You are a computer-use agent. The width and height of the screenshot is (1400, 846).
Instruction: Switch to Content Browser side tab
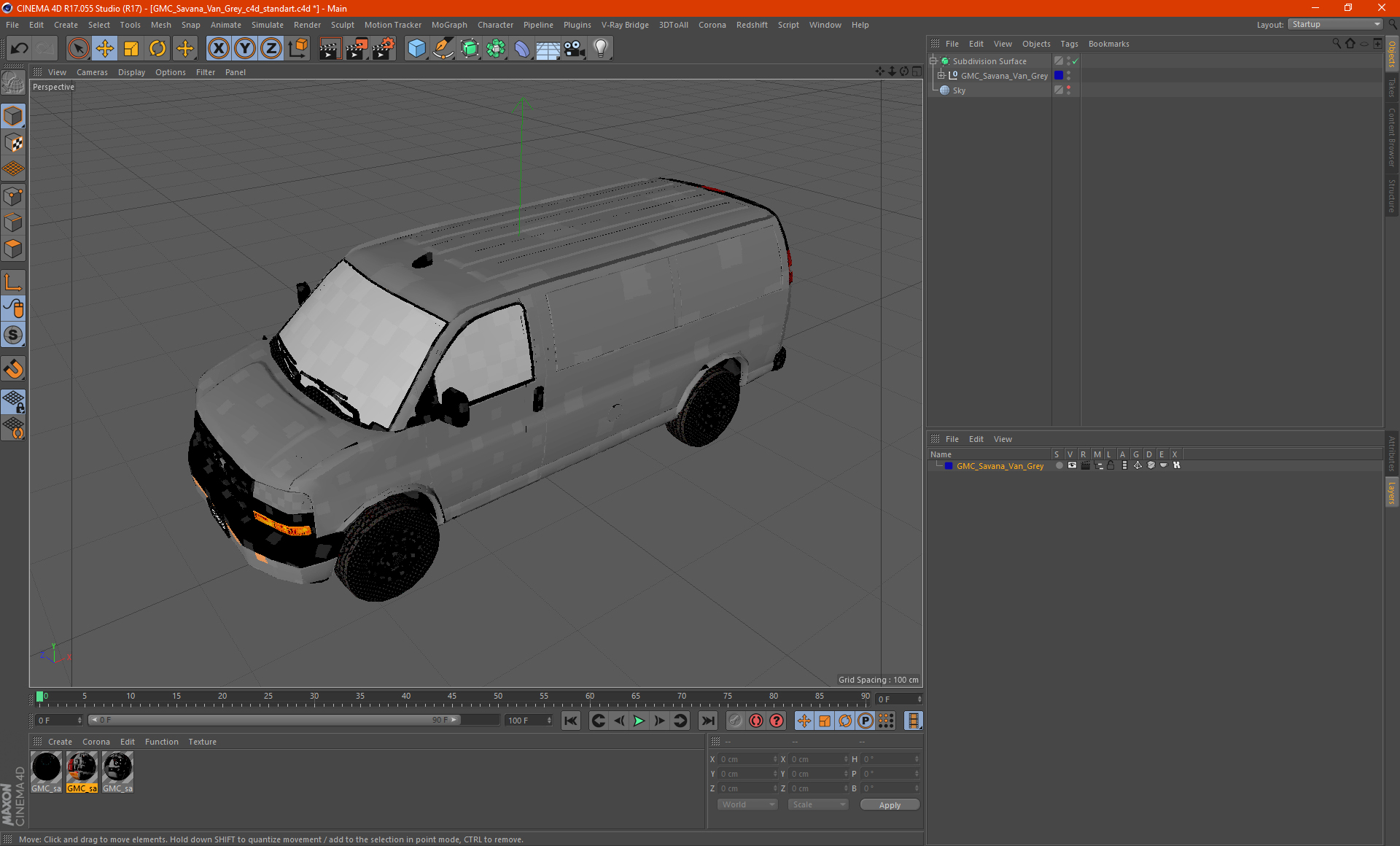pos(1392,137)
